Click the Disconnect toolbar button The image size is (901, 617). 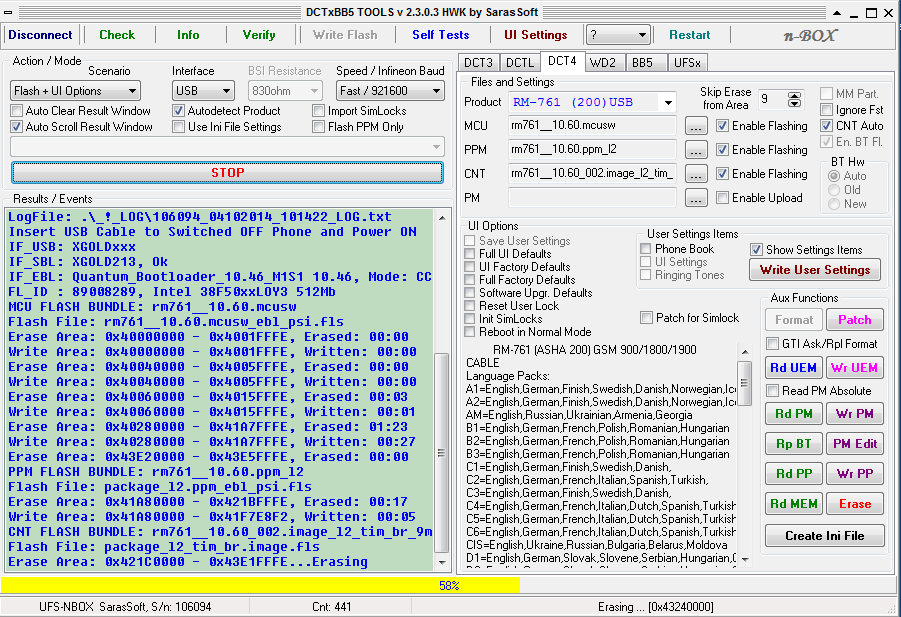[x=40, y=35]
